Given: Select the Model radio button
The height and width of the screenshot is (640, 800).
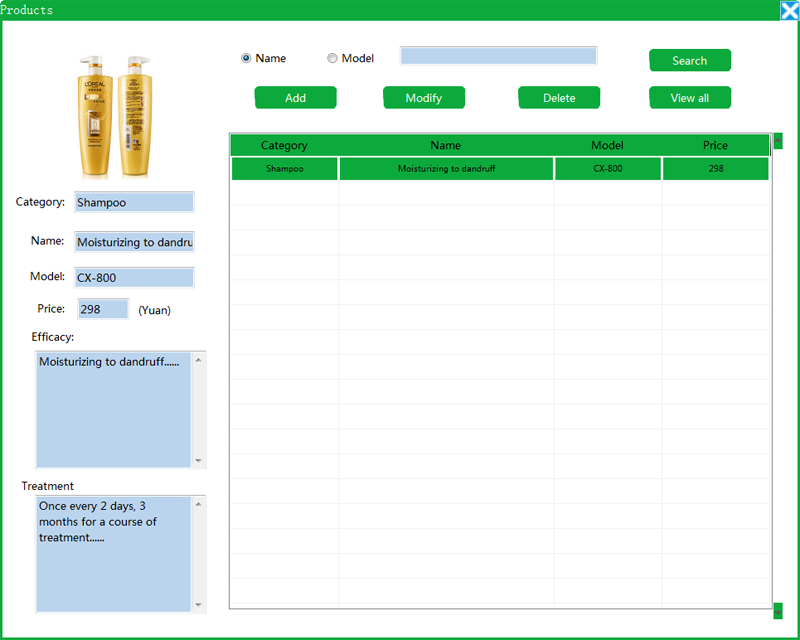Looking at the screenshot, I should (x=332, y=58).
